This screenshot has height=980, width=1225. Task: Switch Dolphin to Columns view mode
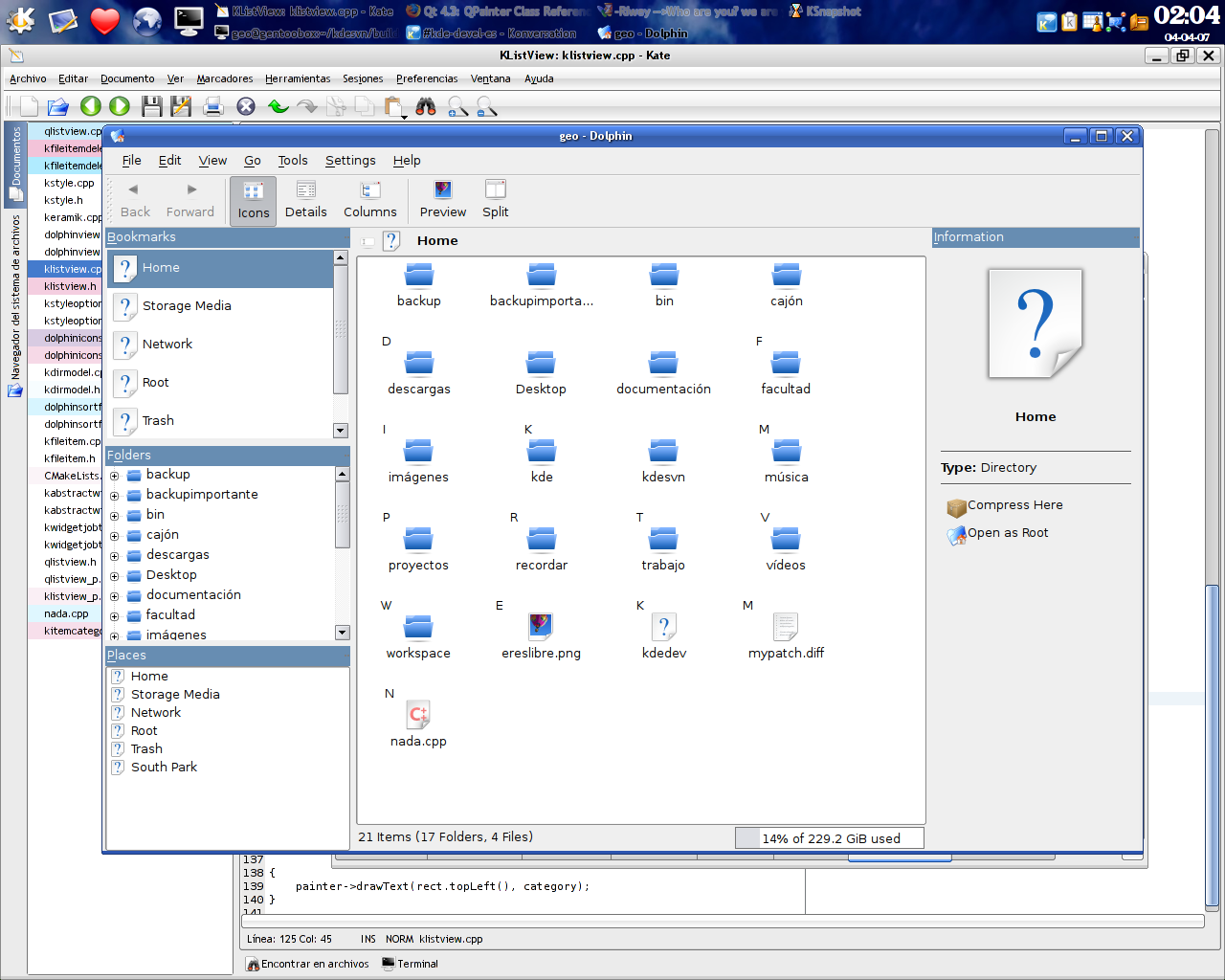pyautogui.click(x=370, y=200)
